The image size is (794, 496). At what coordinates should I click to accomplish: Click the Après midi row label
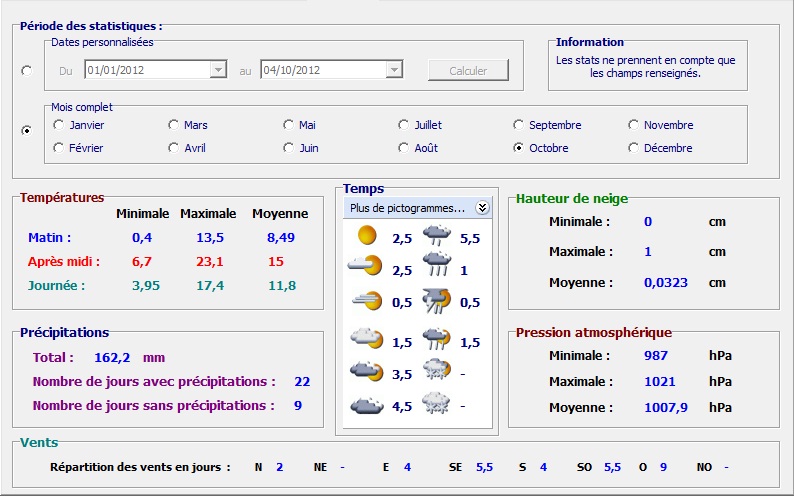64,262
